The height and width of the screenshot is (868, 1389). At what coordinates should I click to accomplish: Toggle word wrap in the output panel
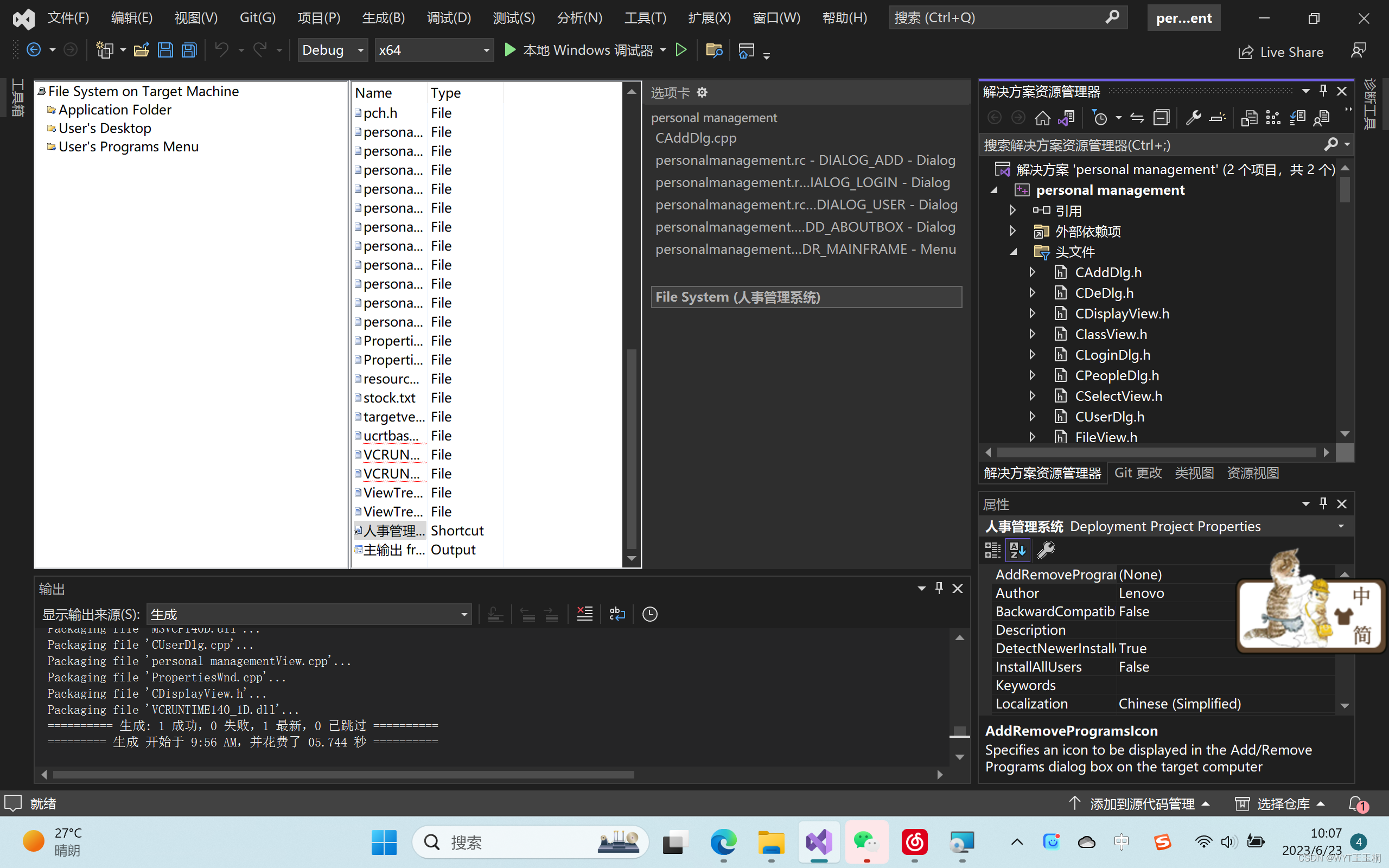[x=616, y=613]
